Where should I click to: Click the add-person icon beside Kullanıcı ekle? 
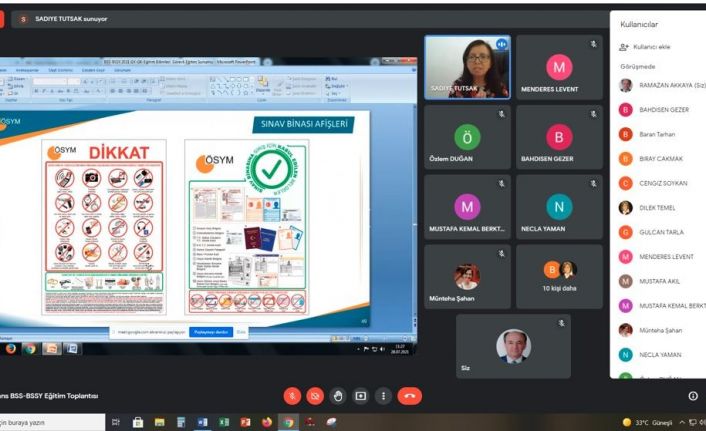(624, 47)
